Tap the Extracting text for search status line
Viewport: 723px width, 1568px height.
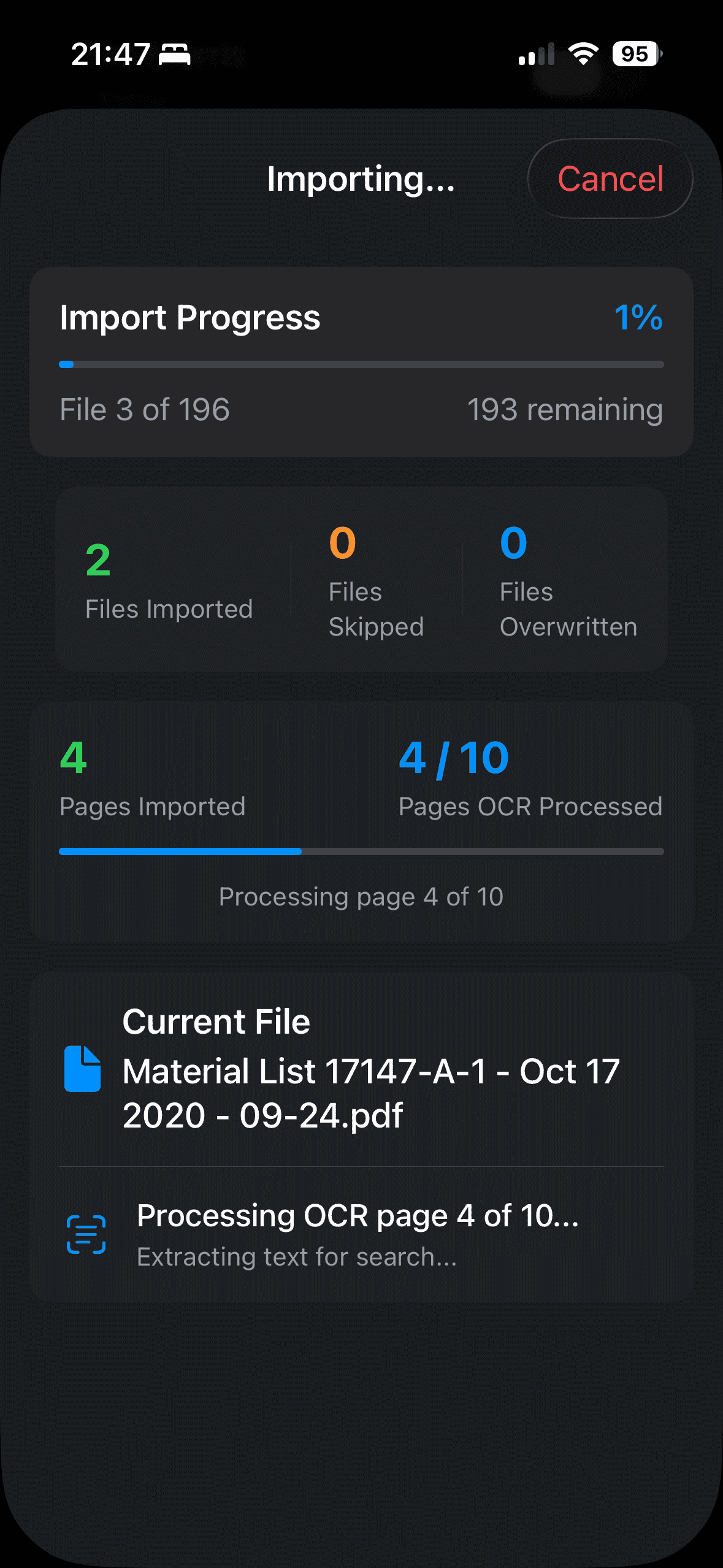(297, 1256)
